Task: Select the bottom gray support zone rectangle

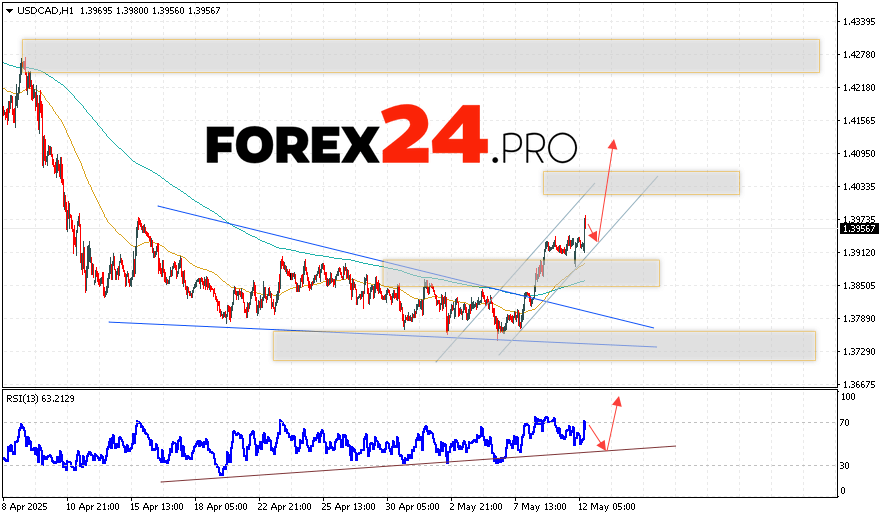Action: [543, 346]
